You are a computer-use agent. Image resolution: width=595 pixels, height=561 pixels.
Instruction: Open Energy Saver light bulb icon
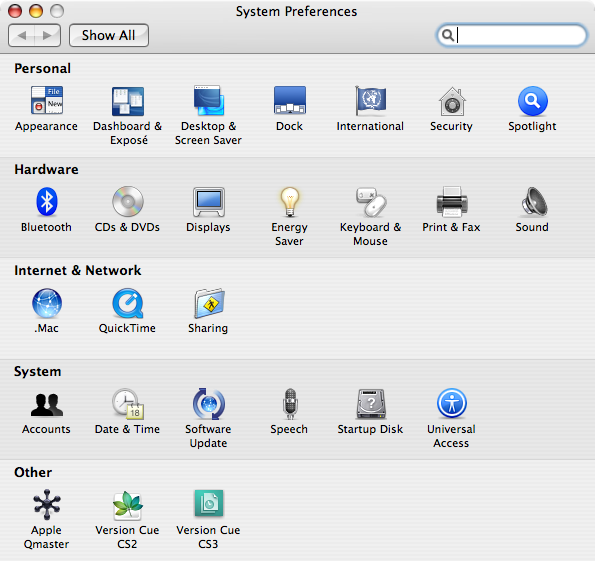(x=290, y=202)
